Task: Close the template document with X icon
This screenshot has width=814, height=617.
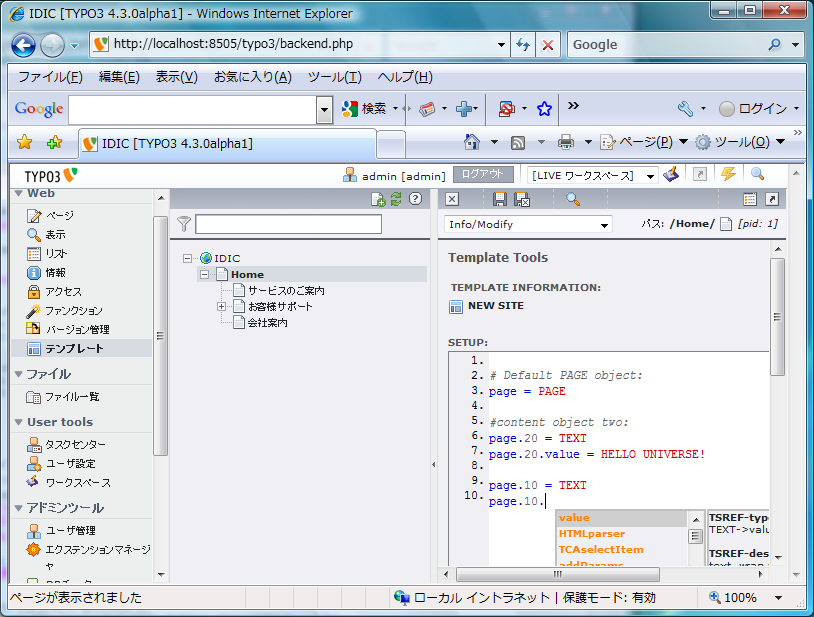Action: click(x=452, y=199)
